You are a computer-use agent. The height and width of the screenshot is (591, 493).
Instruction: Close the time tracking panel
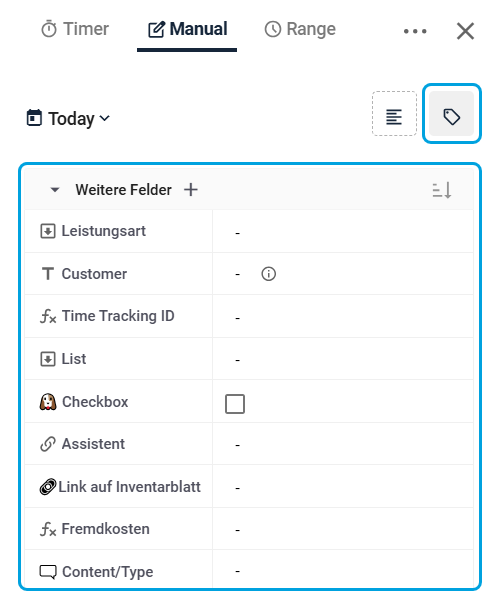click(x=465, y=31)
